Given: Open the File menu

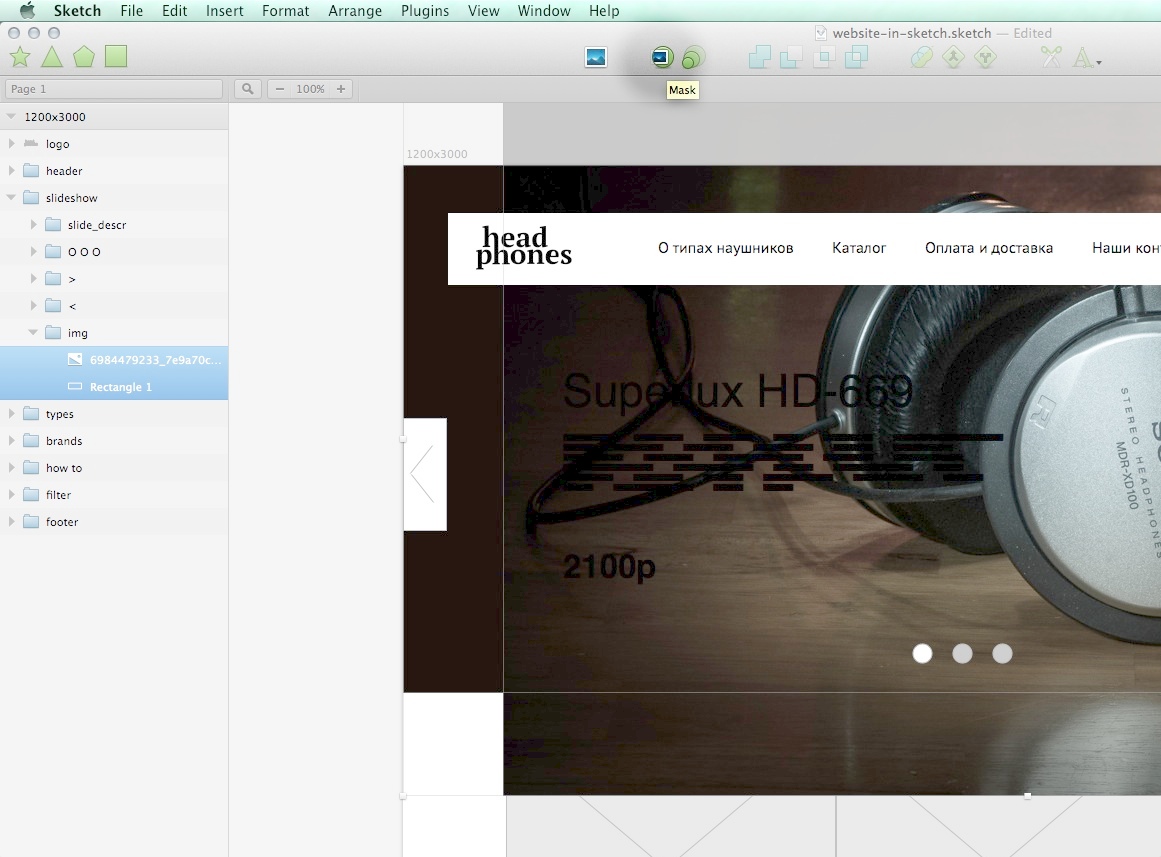Looking at the screenshot, I should pyautogui.click(x=132, y=11).
